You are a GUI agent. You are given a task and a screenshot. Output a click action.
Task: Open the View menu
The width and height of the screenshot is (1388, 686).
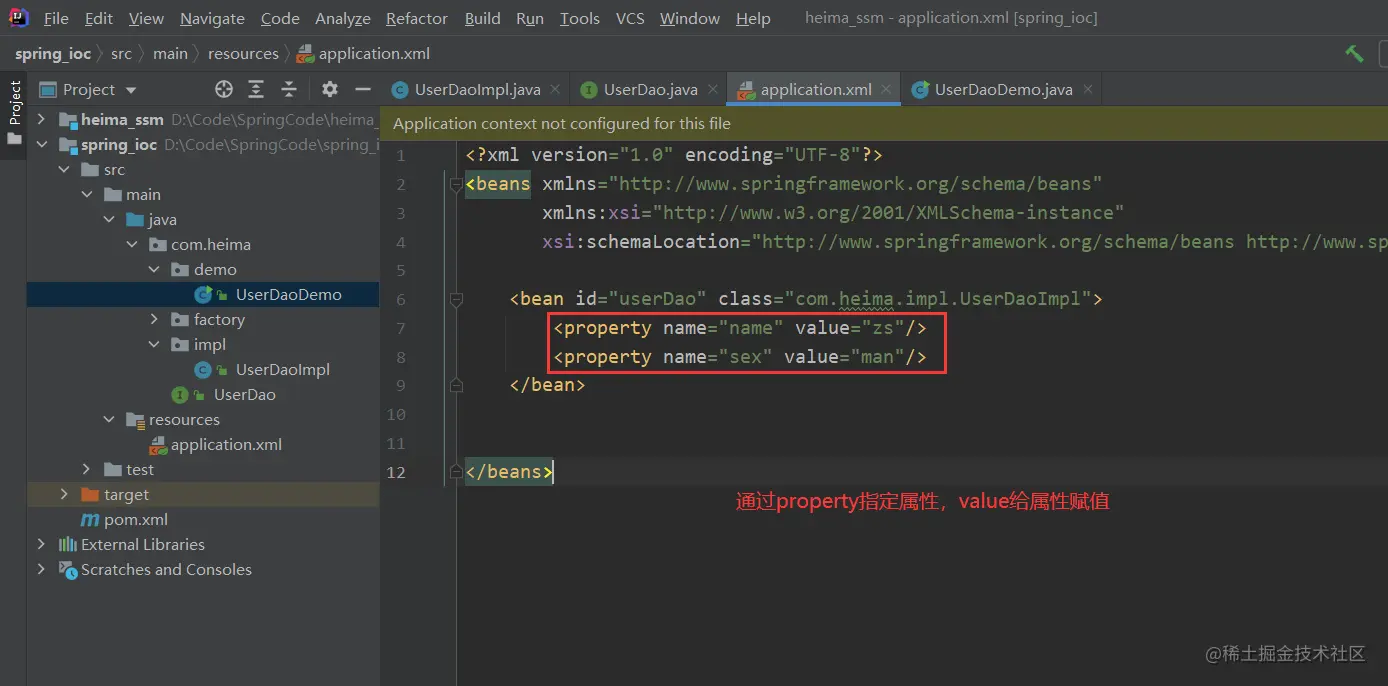click(146, 19)
